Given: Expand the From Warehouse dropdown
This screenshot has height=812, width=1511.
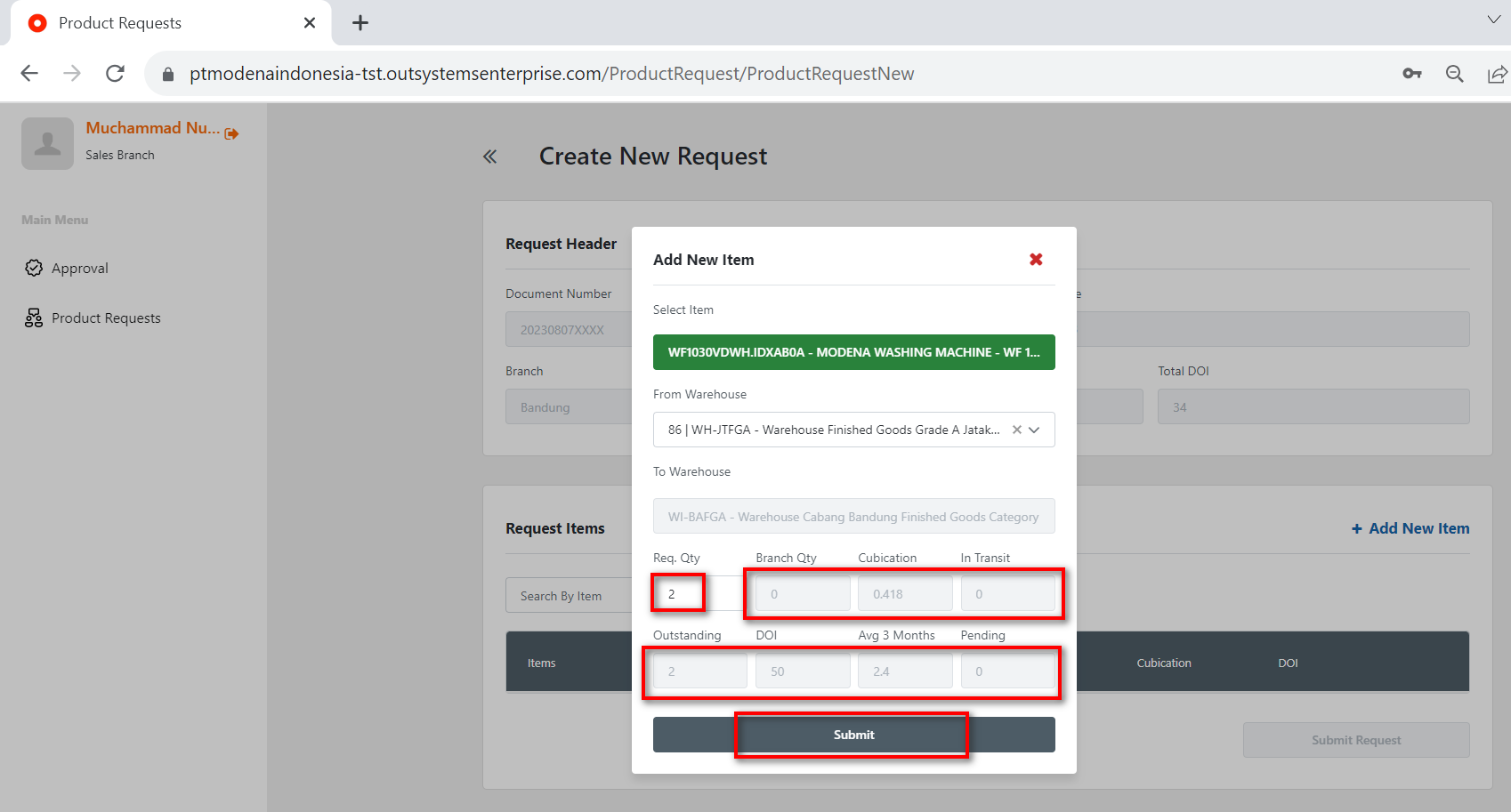Looking at the screenshot, I should tap(1035, 430).
